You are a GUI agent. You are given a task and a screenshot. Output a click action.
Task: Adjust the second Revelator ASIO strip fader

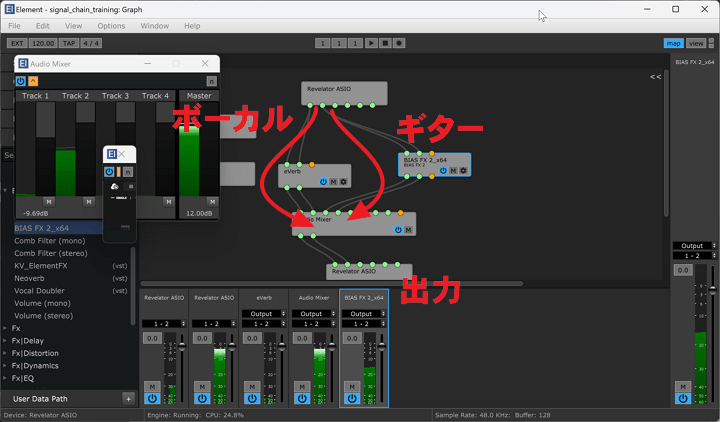click(x=232, y=347)
